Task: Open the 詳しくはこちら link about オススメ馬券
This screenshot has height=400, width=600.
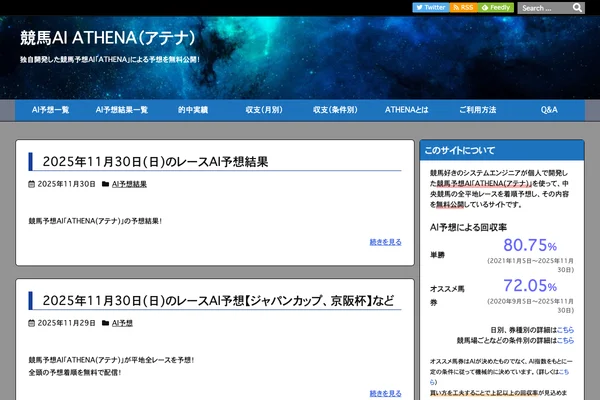Action: 564,371
